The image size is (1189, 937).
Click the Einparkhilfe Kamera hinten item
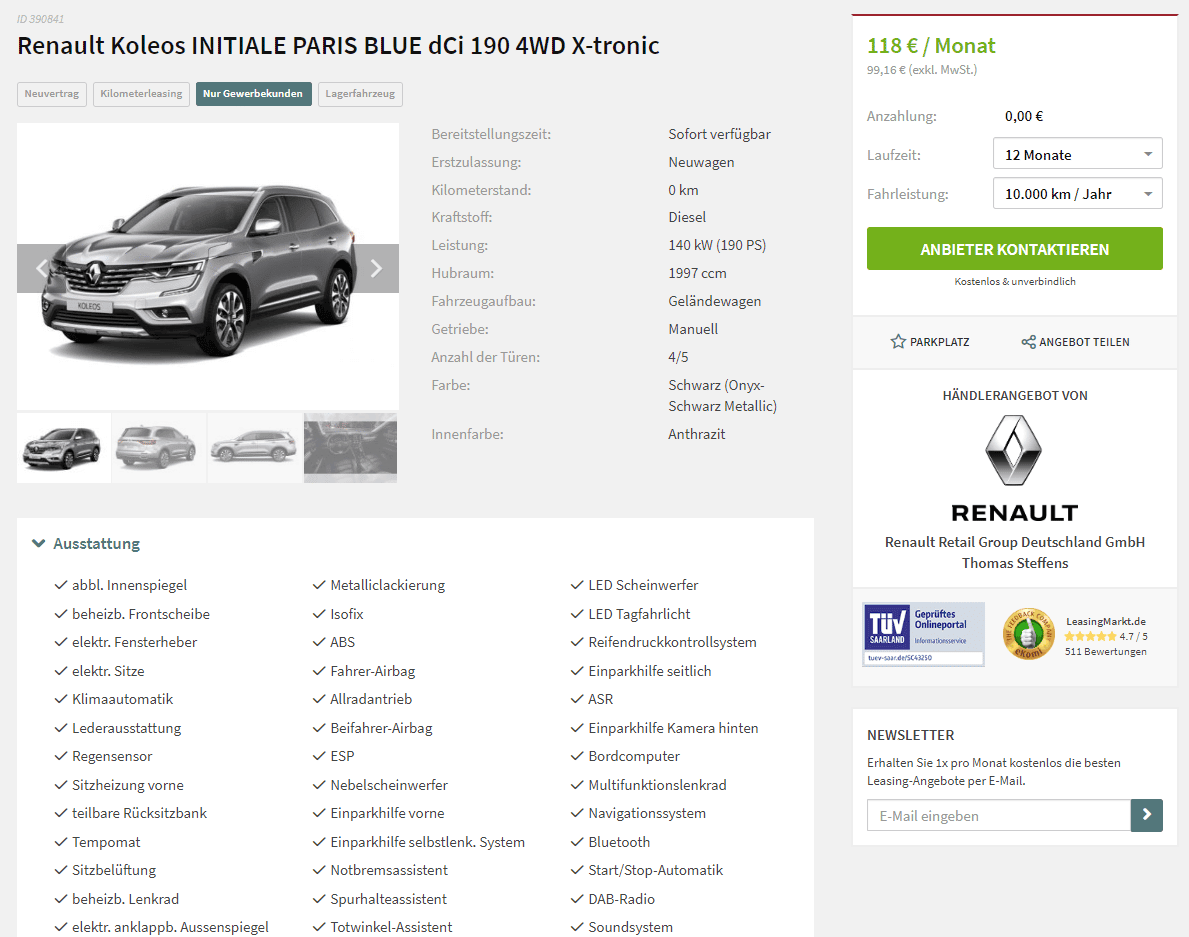(673, 728)
